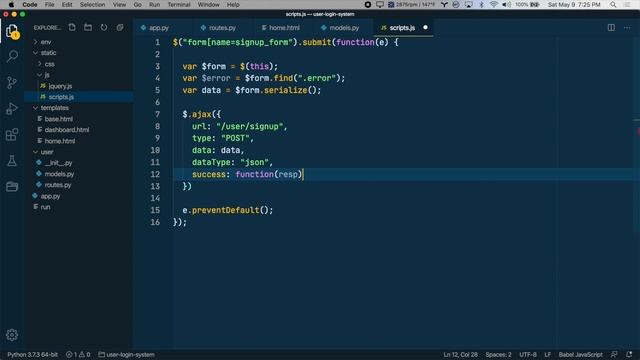Screen dimensions: 640x360
Task: Open the folder icon view in activity bar
Action: click(12, 187)
